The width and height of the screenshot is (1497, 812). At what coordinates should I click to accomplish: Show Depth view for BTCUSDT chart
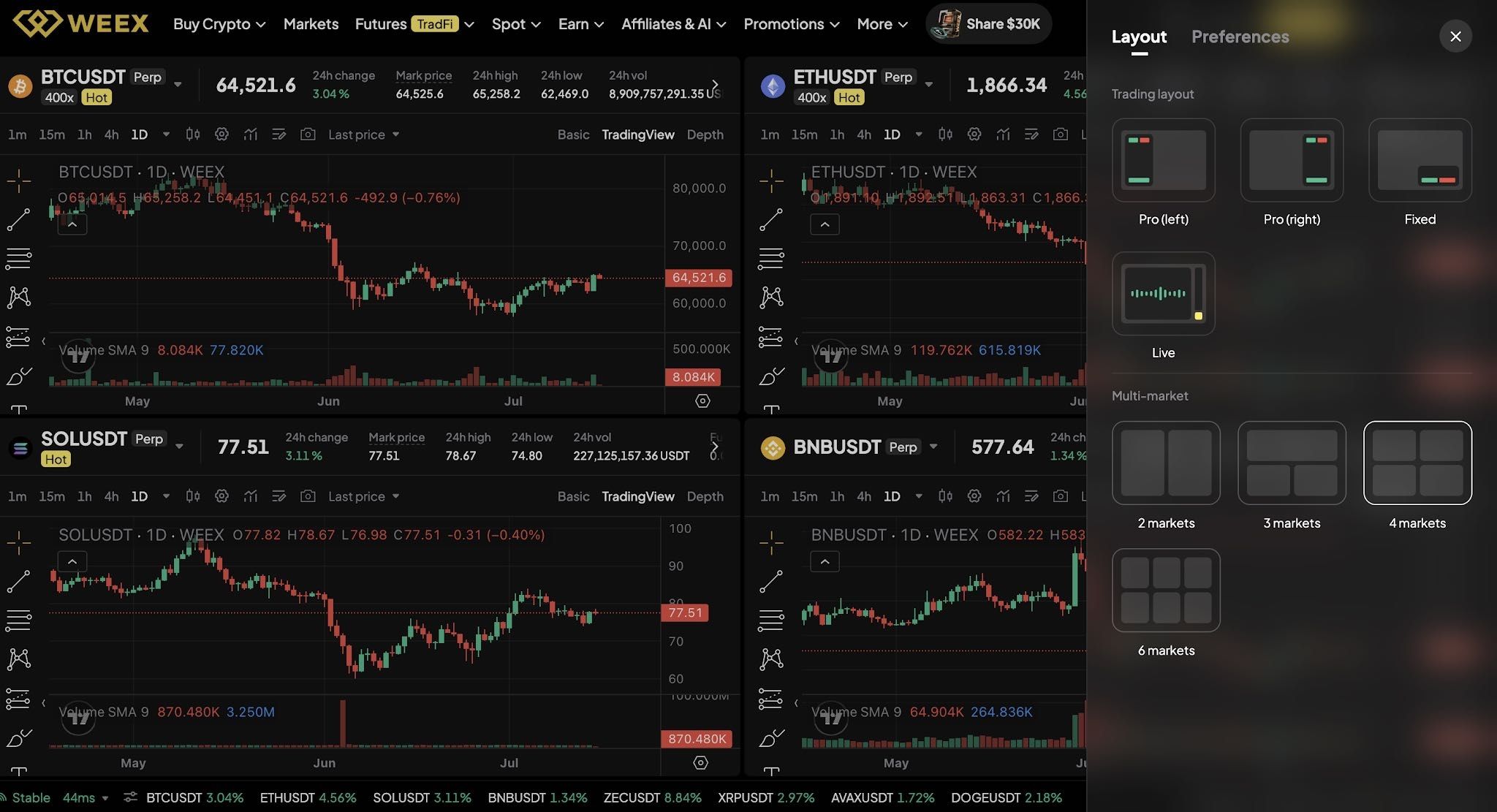(x=705, y=134)
